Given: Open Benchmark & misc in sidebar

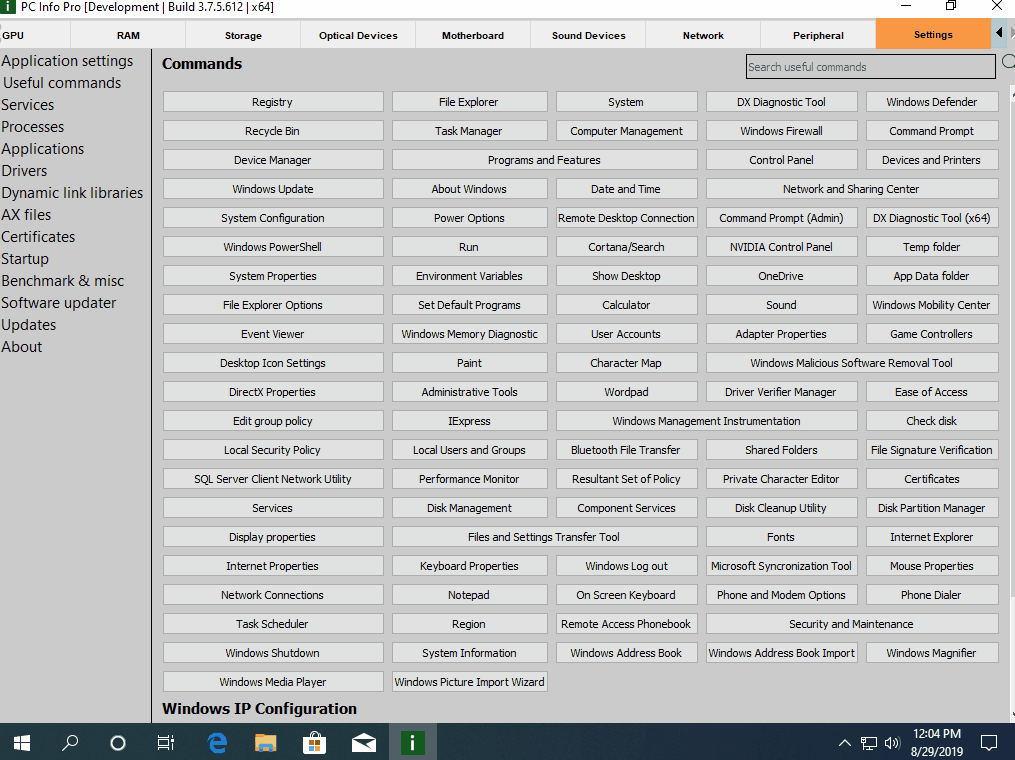Looking at the screenshot, I should 63,281.
